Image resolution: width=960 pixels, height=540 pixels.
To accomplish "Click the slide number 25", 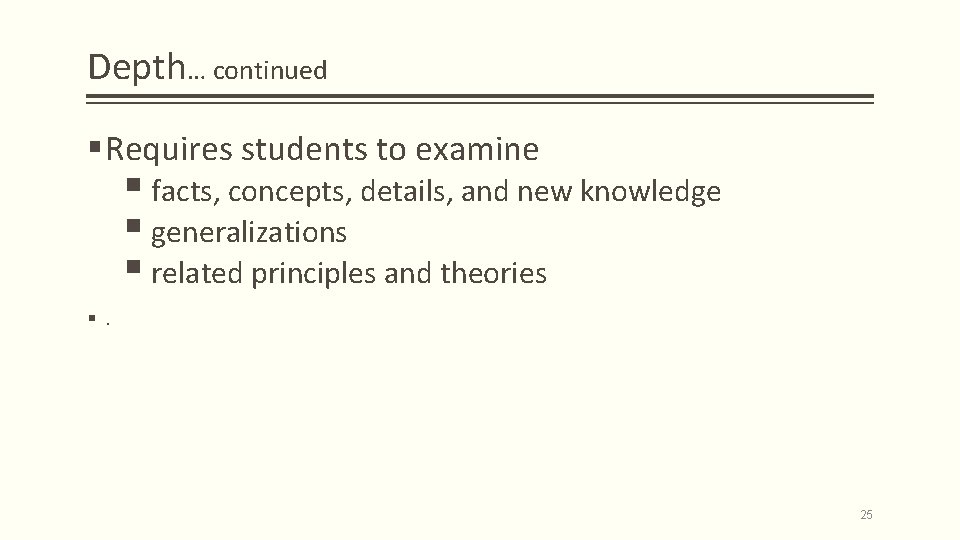I will click(x=866, y=514).
